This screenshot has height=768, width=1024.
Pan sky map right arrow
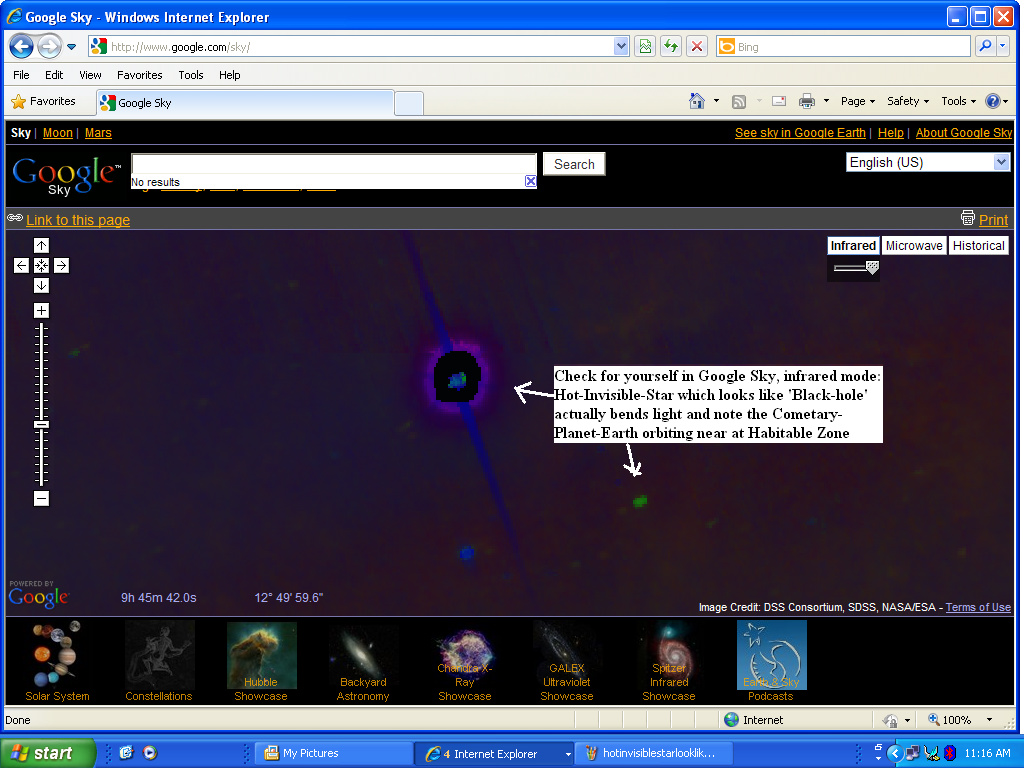[x=61, y=266]
